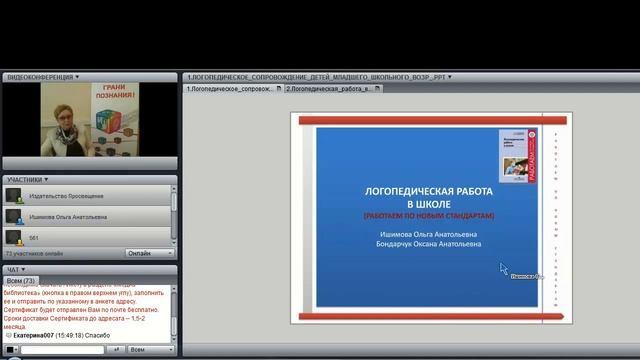
Task: Click Бондарчук Оксана Анатольевна on the slide
Action: 429,244
